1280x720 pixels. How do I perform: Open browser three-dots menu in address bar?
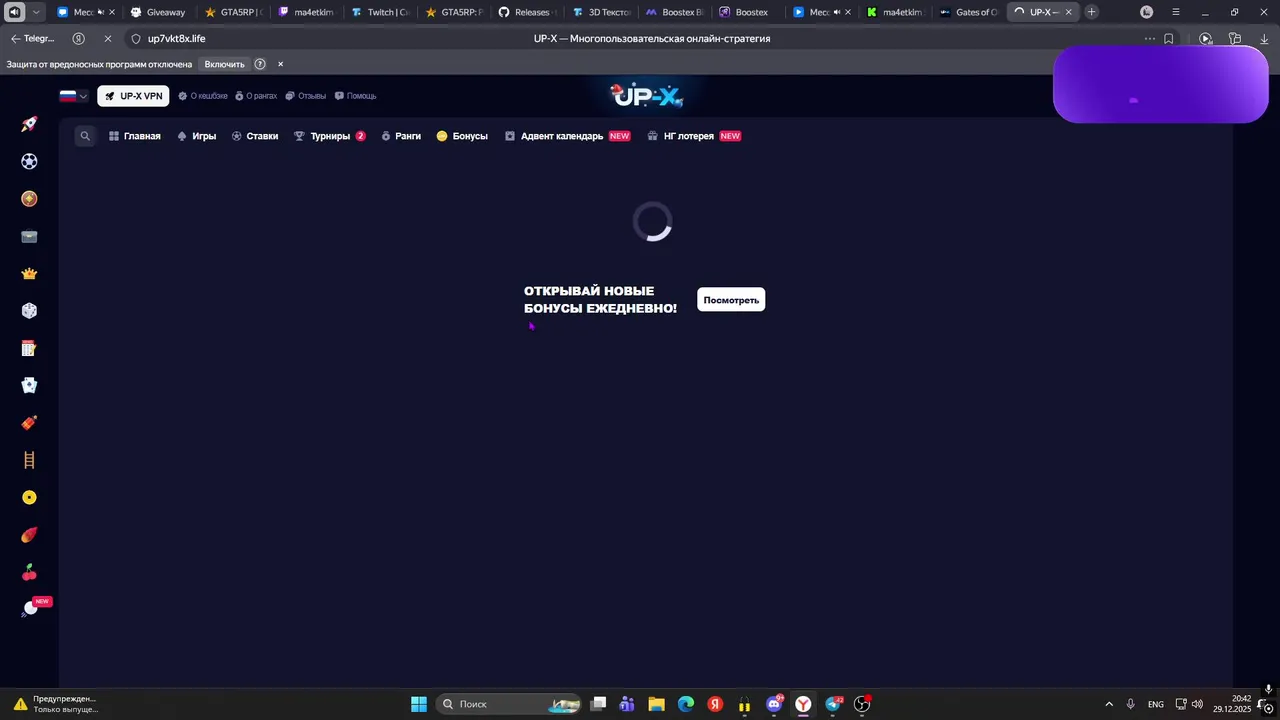click(x=1150, y=39)
